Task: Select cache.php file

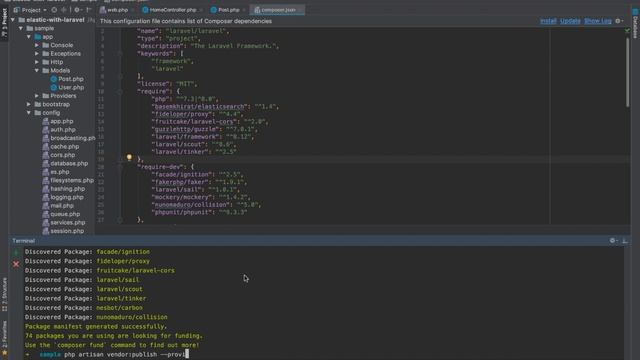Action: pos(61,147)
